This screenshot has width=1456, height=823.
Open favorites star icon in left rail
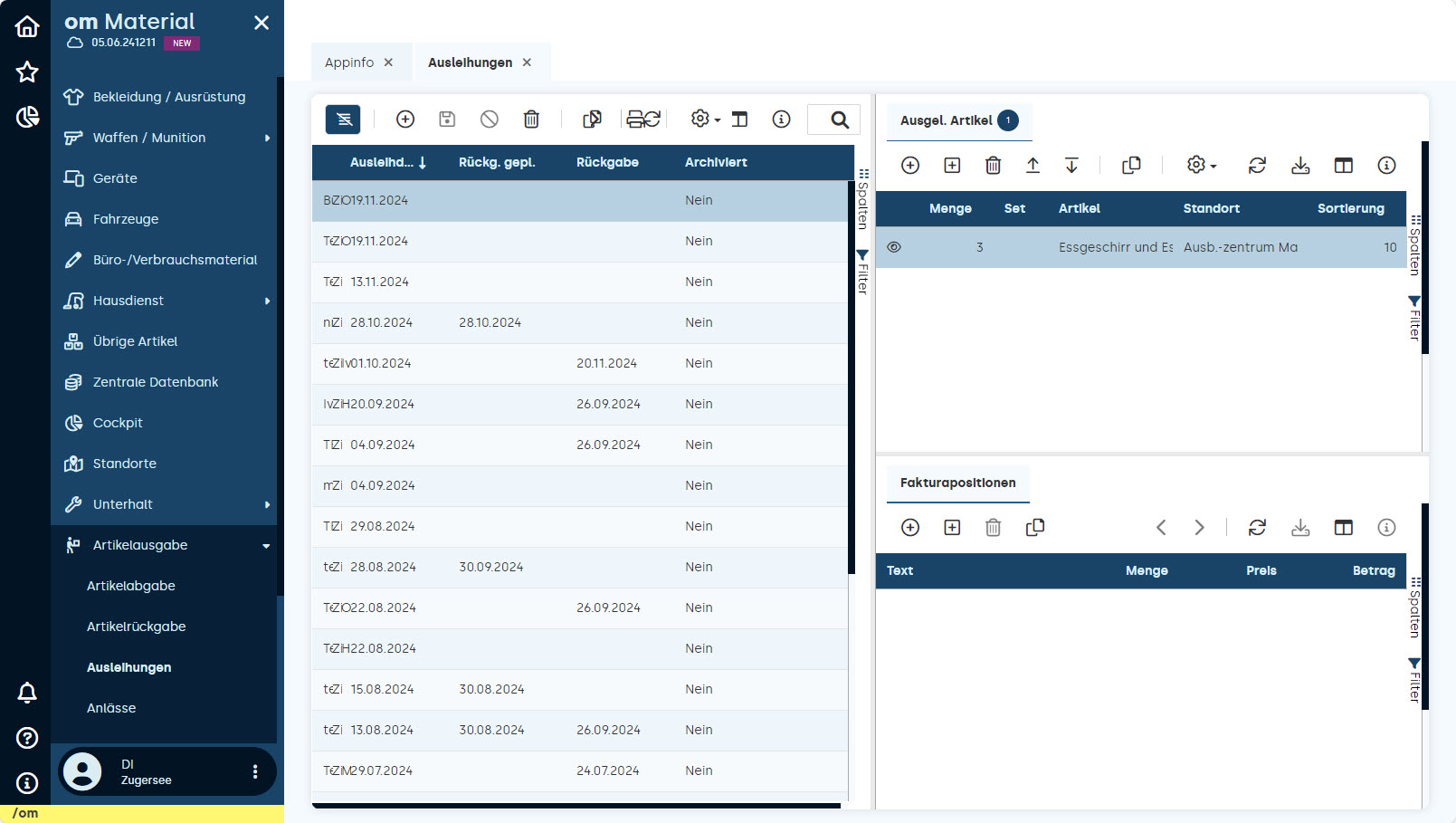coord(27,72)
